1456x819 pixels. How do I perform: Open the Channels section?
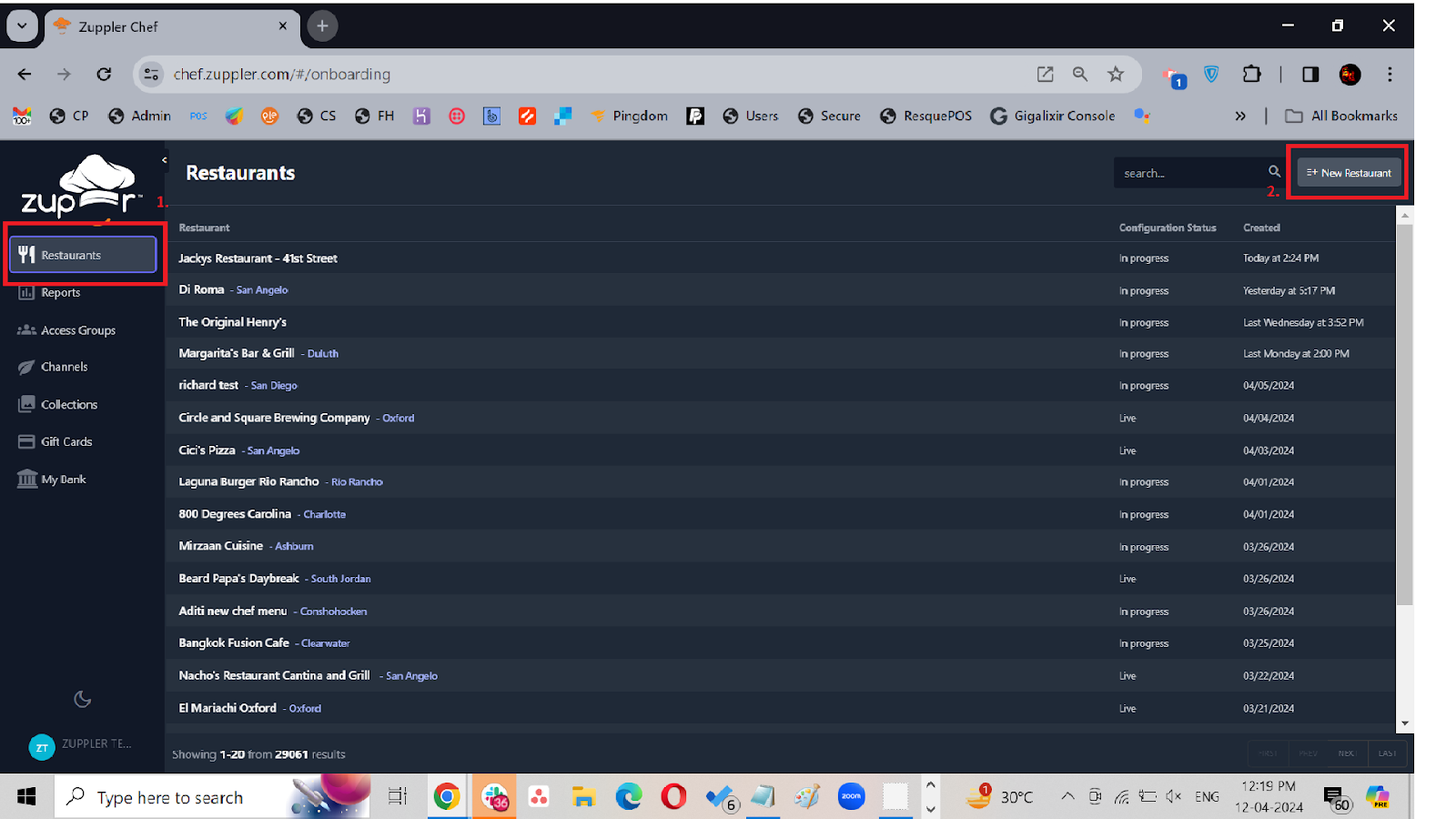(64, 367)
